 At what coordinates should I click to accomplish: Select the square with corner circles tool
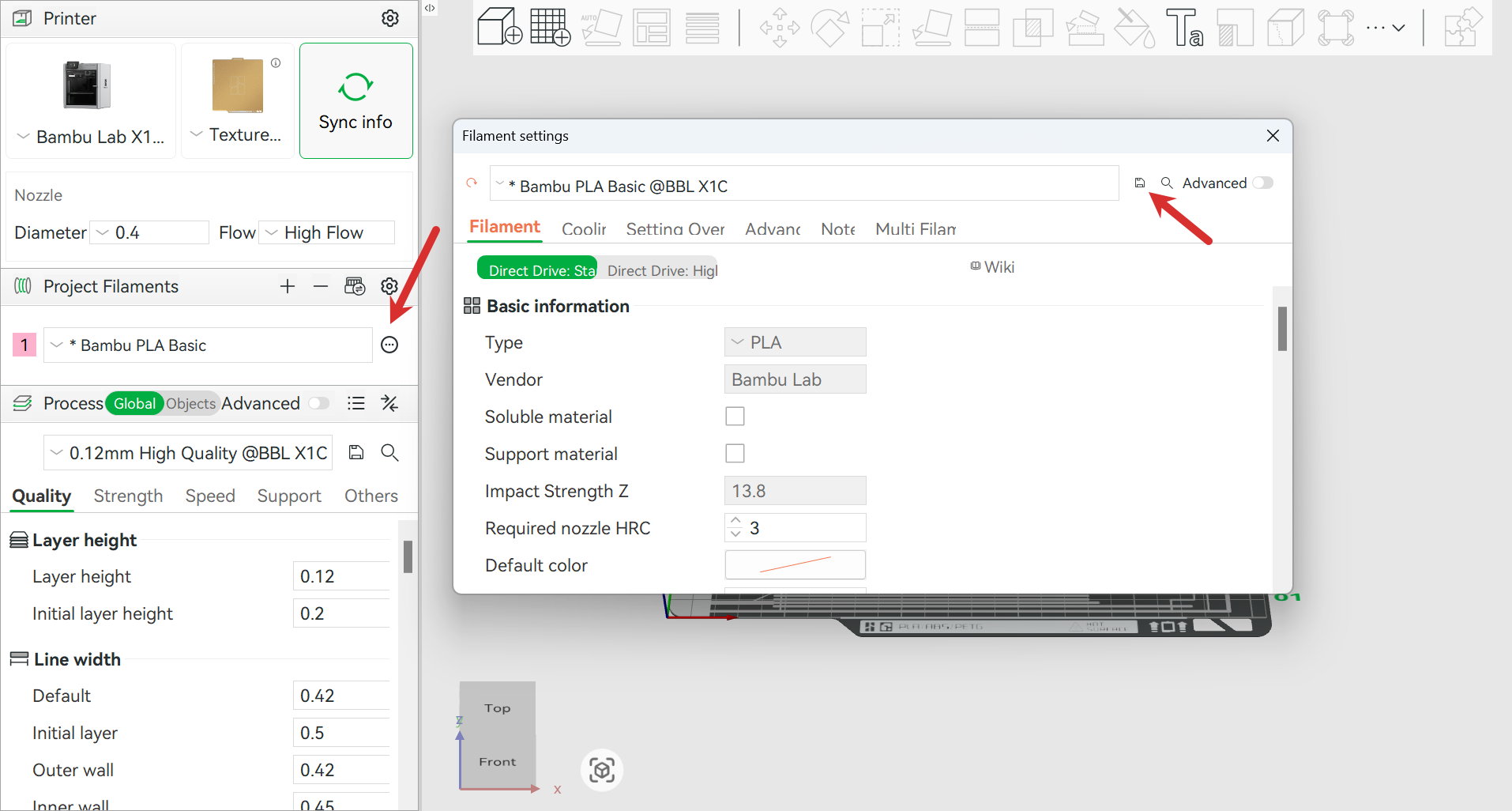coord(1336,27)
